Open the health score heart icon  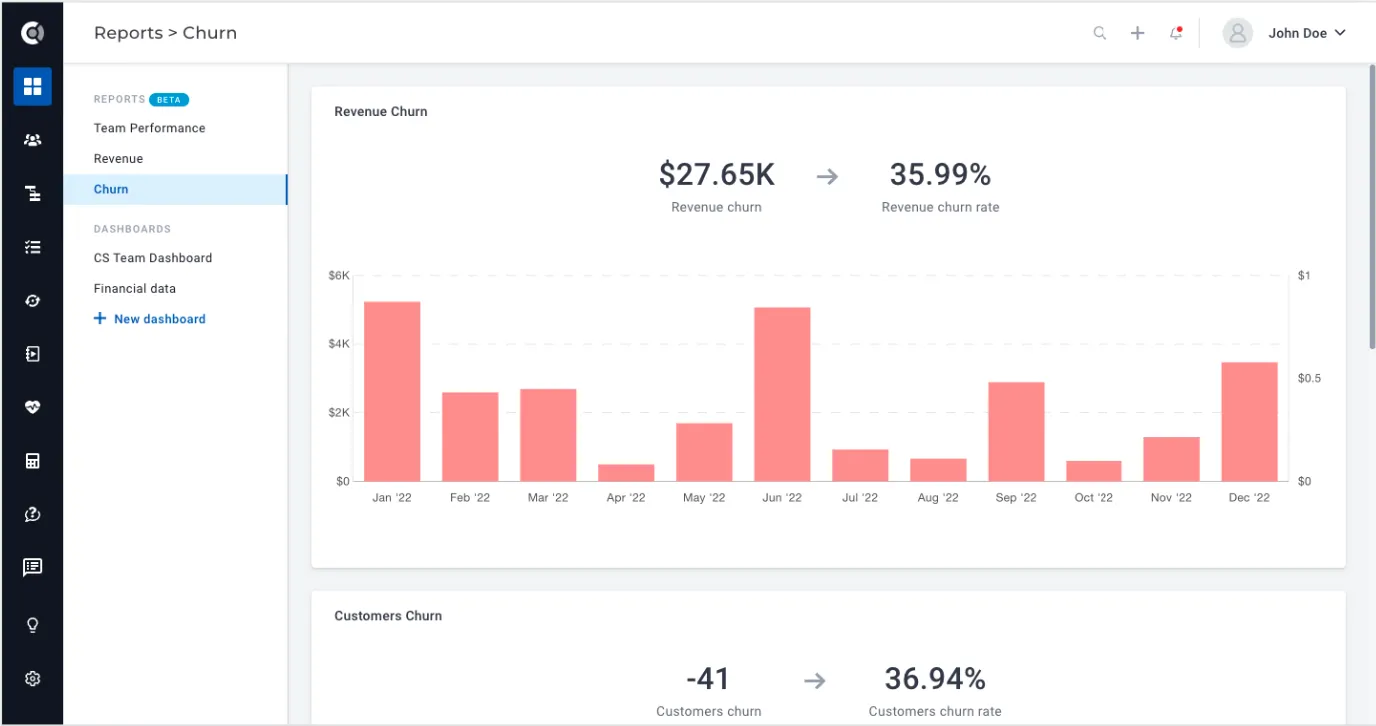(32, 407)
